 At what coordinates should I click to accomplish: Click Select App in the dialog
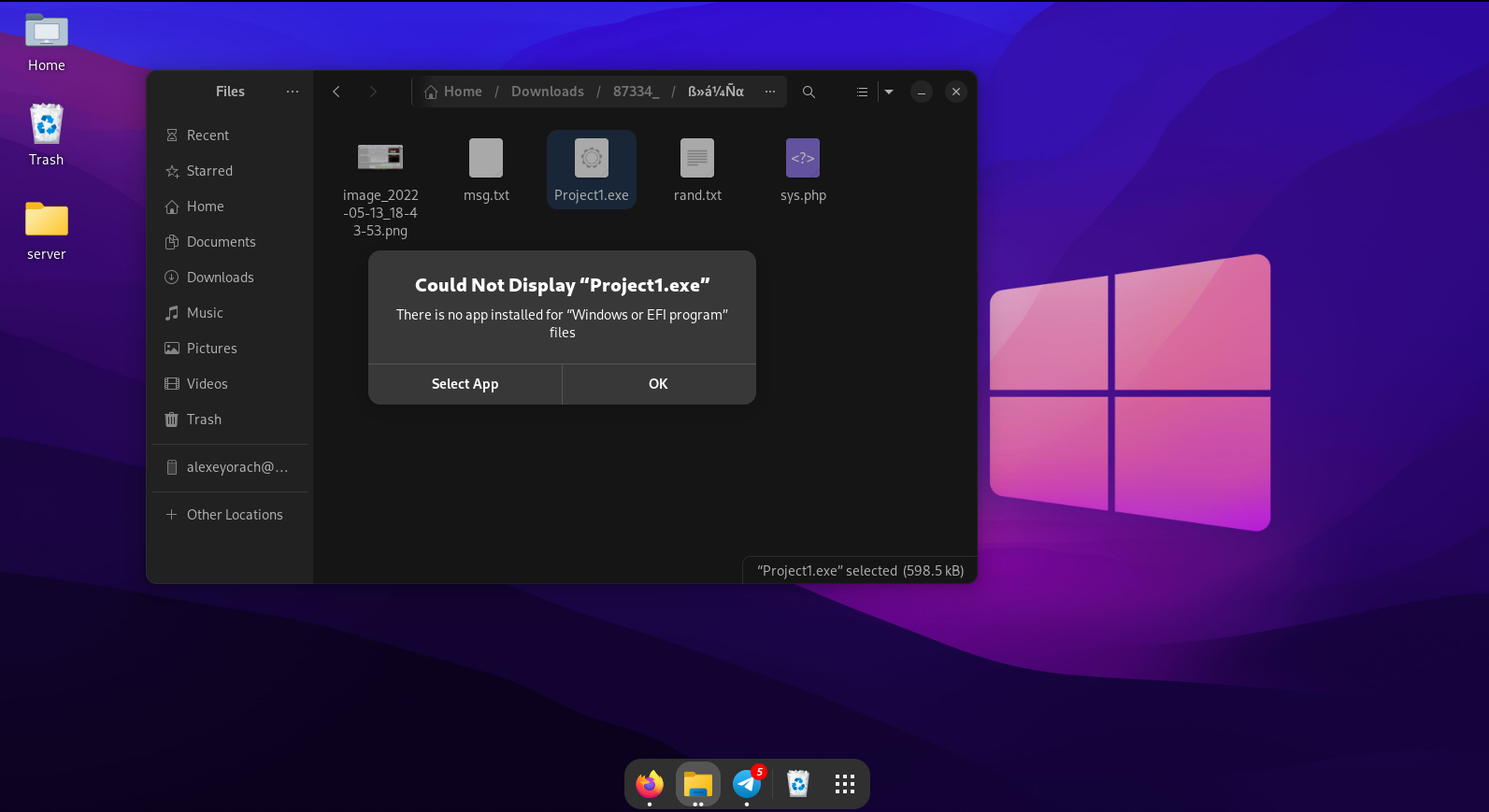tap(465, 384)
